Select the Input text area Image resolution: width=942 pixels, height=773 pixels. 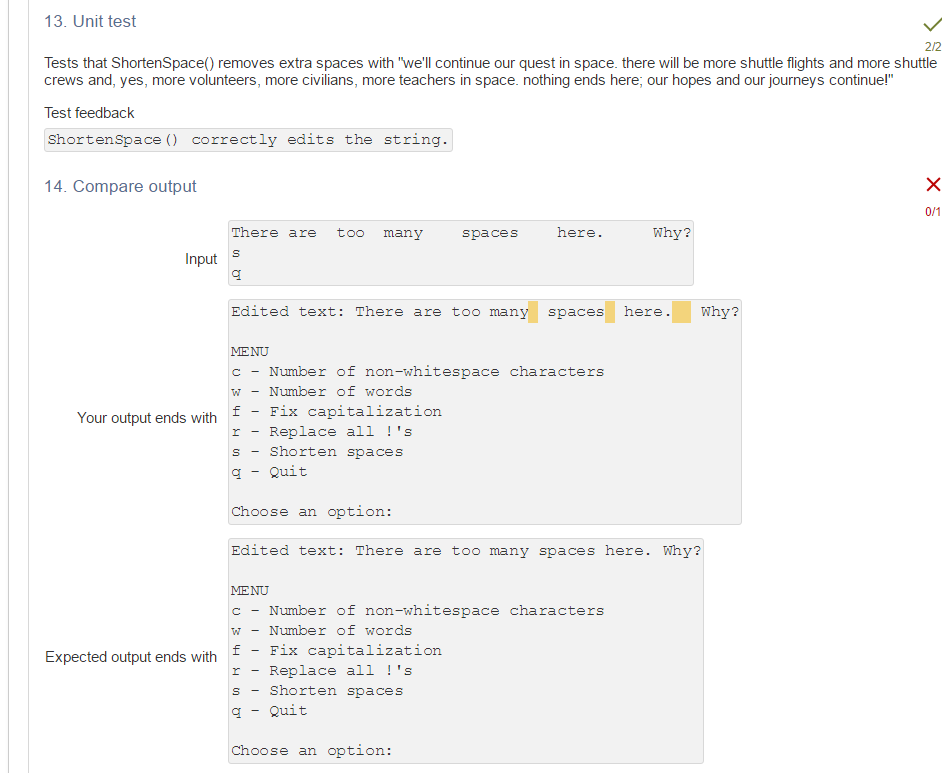point(460,252)
